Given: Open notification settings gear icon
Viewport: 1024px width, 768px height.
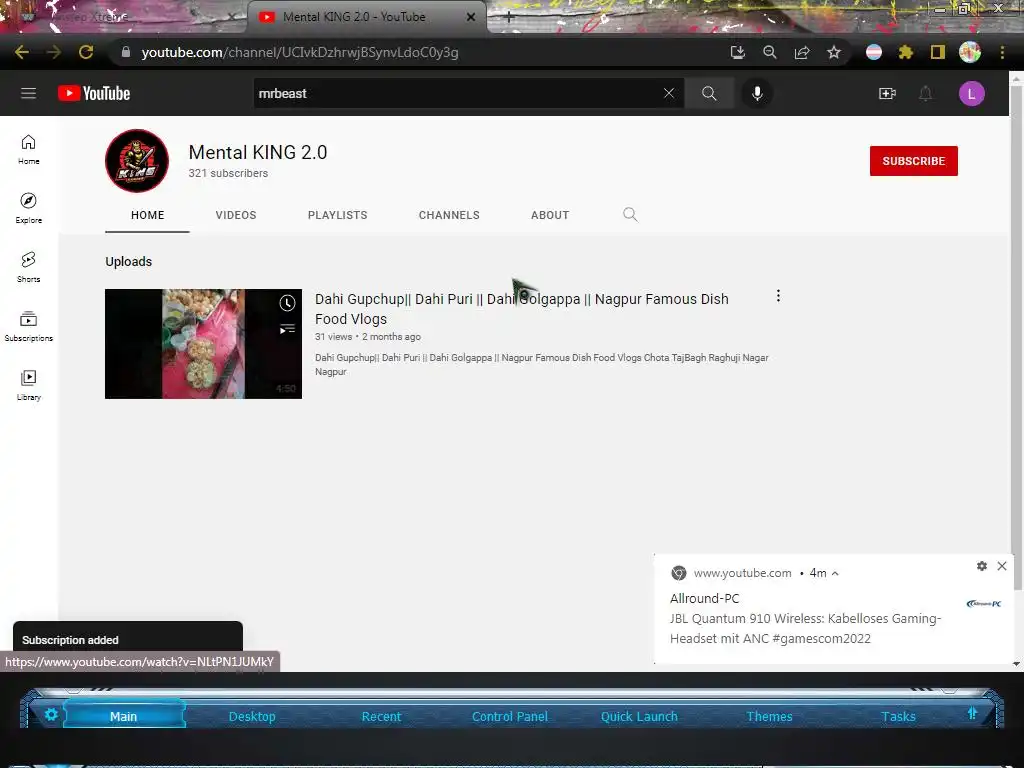Looking at the screenshot, I should click(x=982, y=566).
